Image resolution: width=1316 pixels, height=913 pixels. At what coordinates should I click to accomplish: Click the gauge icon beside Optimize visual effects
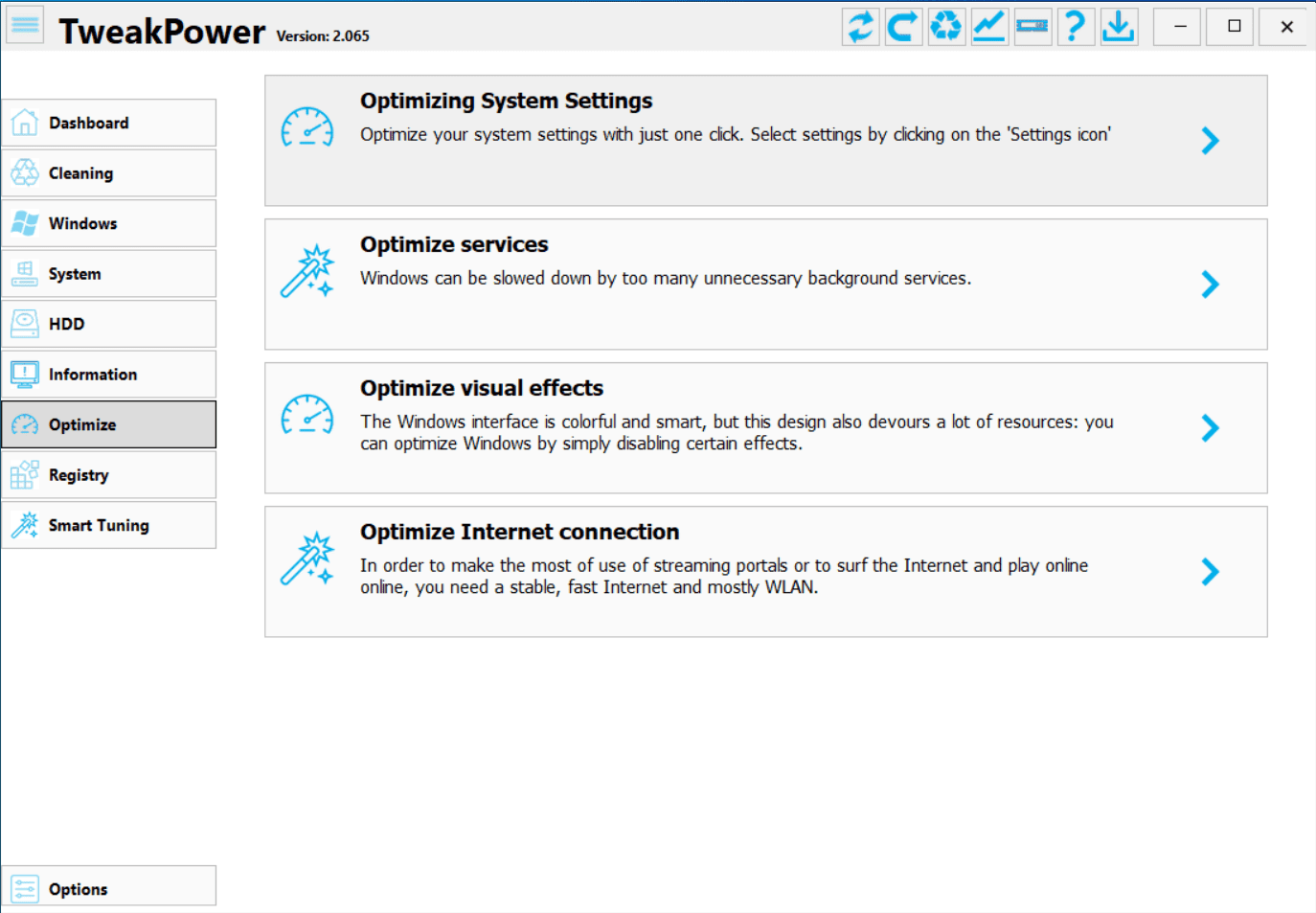307,415
